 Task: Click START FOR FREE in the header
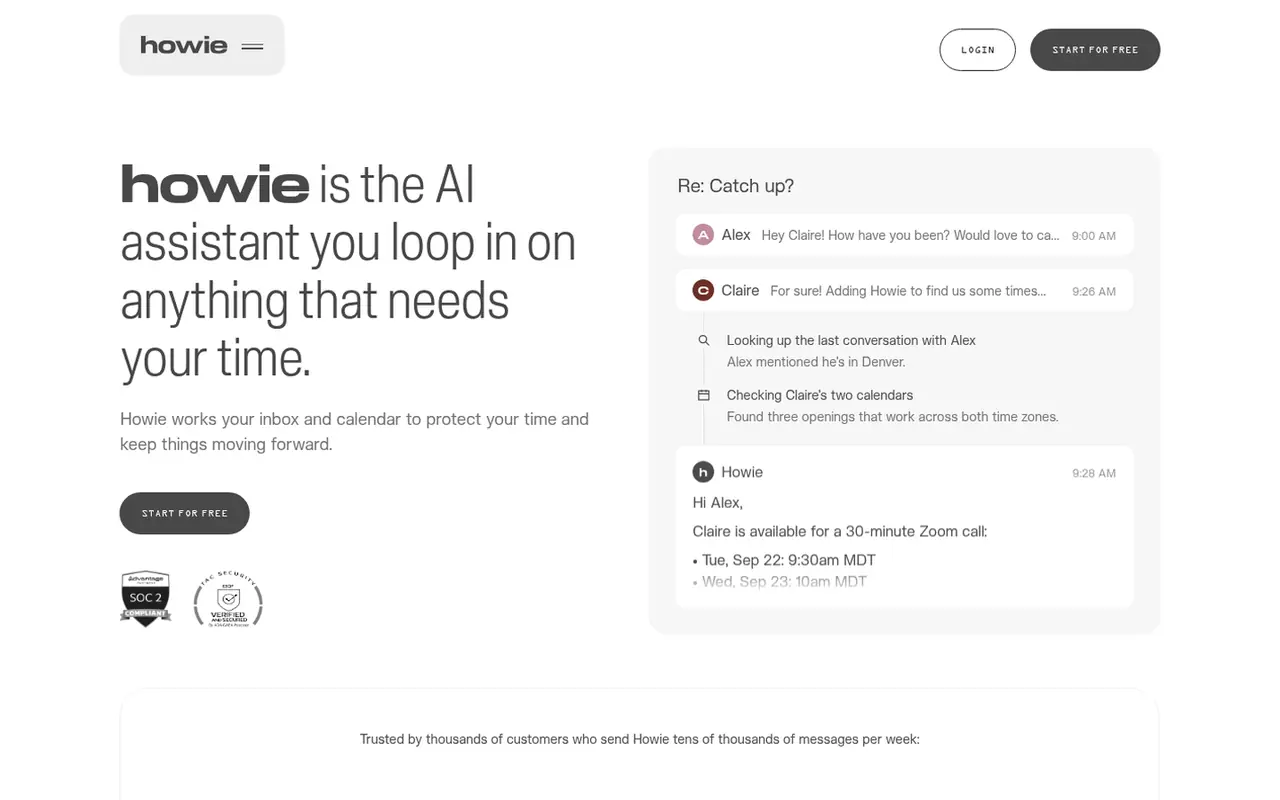tap(1095, 50)
